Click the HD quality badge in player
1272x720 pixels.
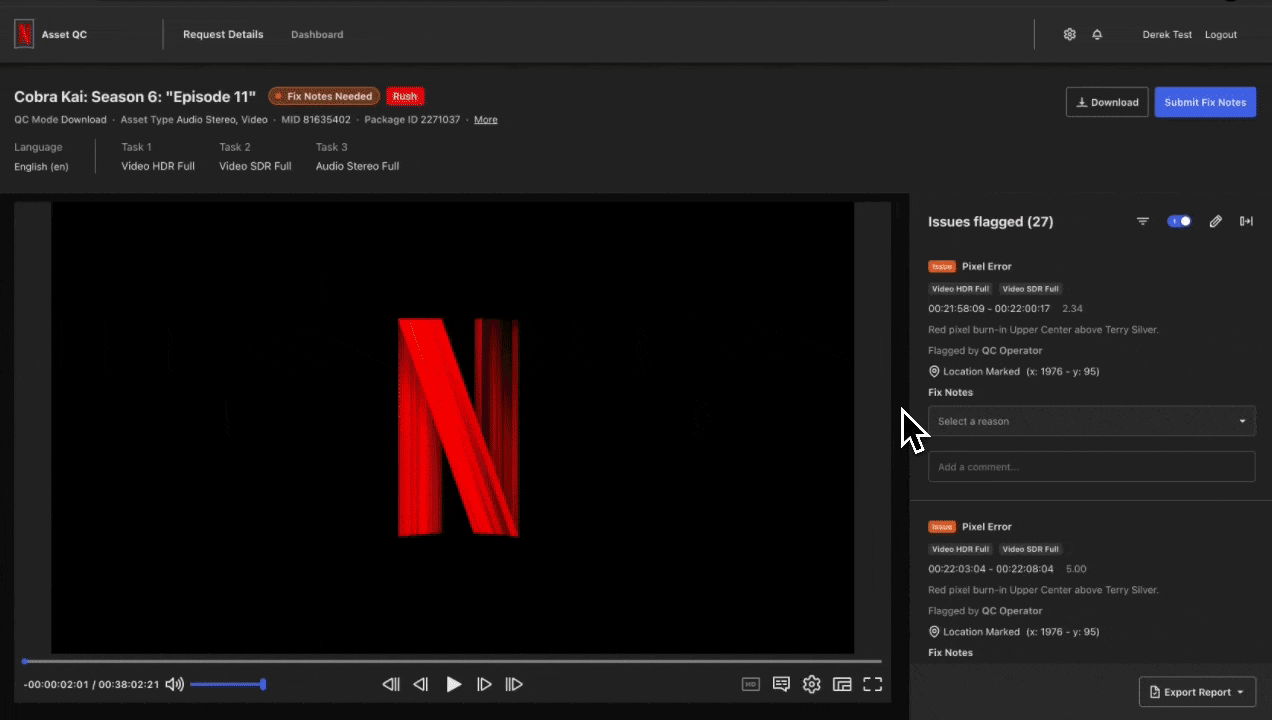click(751, 684)
